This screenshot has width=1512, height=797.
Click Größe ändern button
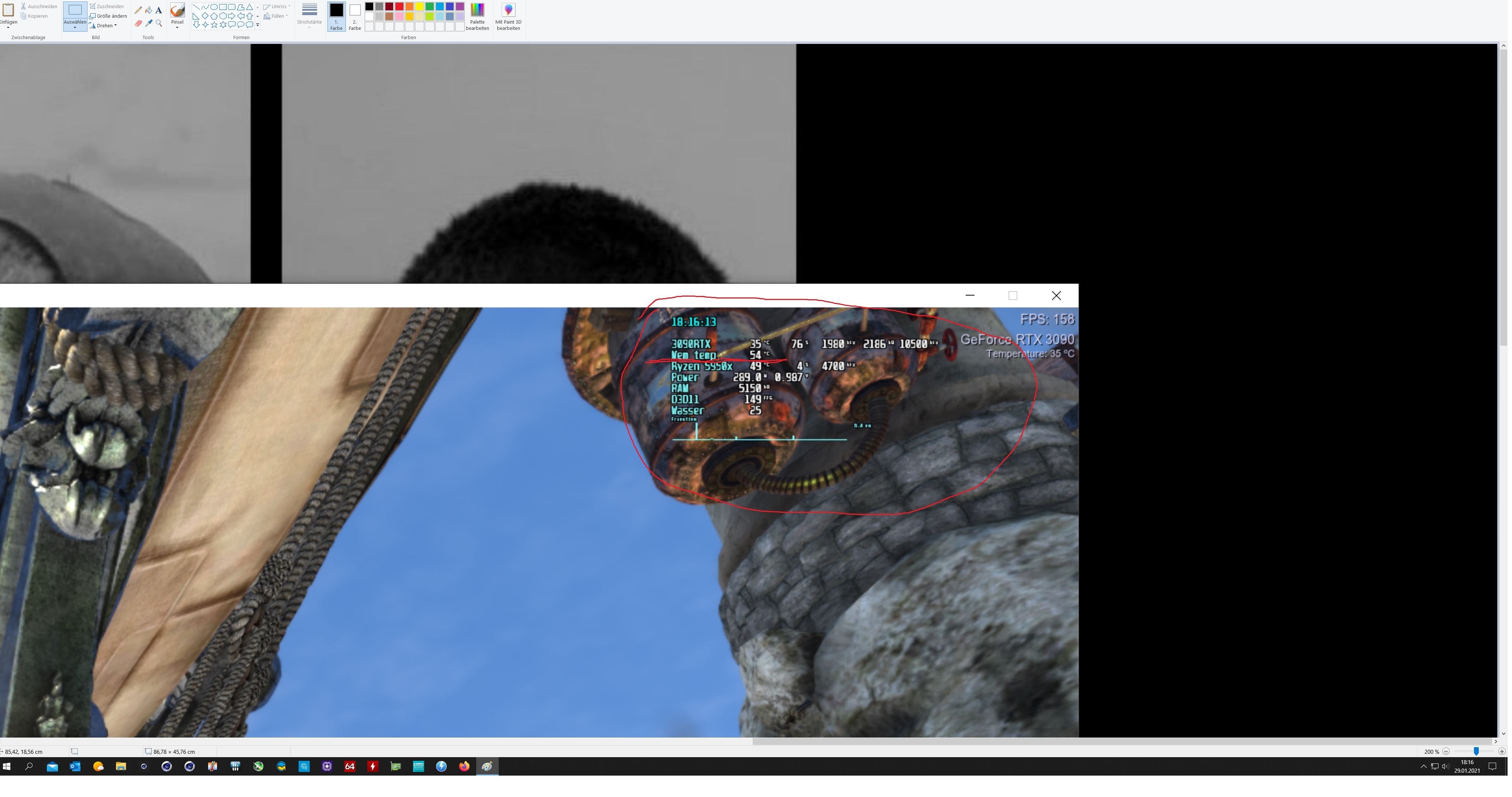[x=108, y=17]
